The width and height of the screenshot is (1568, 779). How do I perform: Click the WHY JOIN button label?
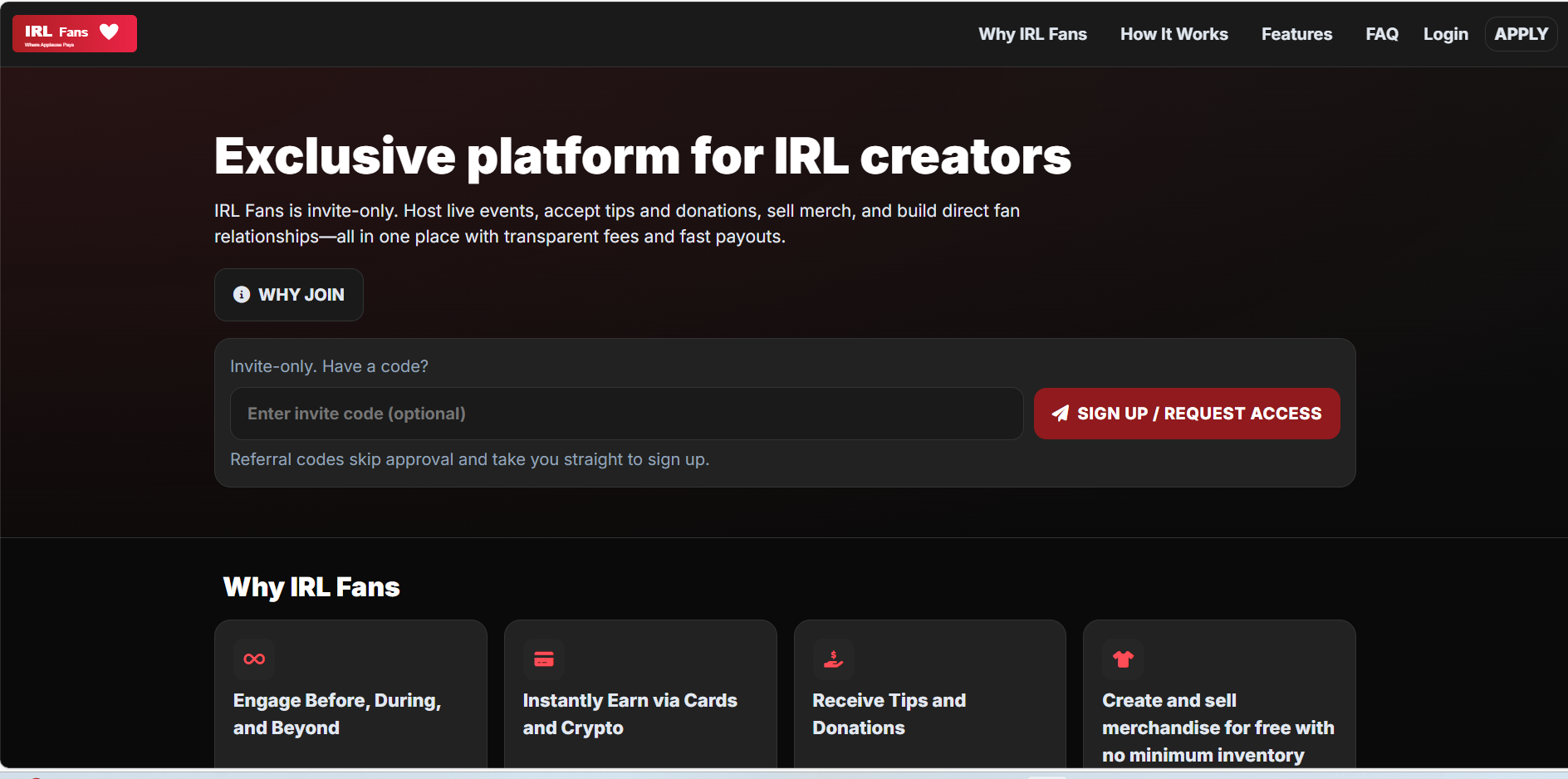pos(301,295)
